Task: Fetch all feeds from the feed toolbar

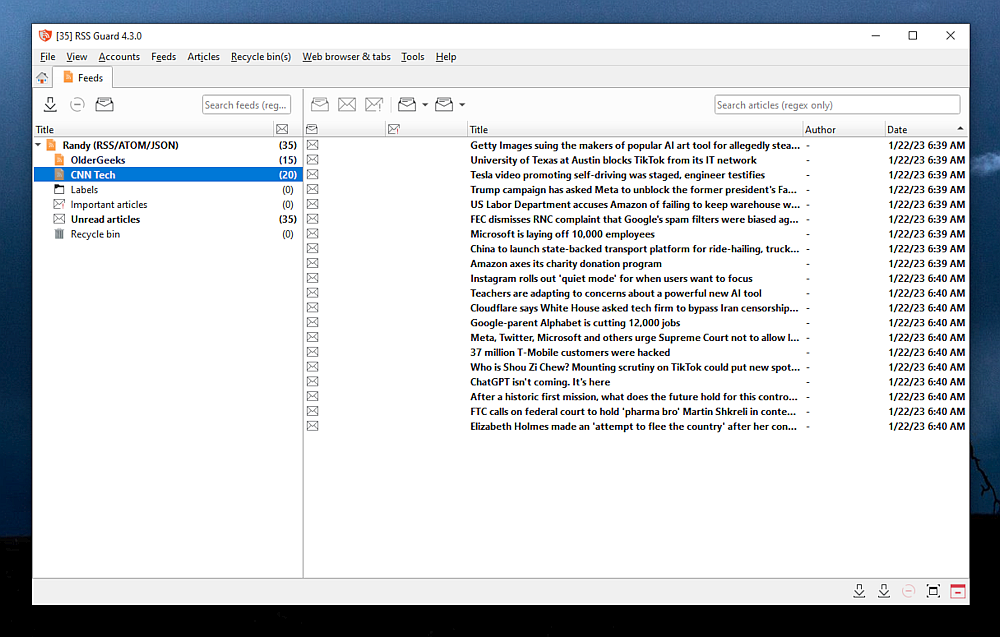Action: point(50,105)
